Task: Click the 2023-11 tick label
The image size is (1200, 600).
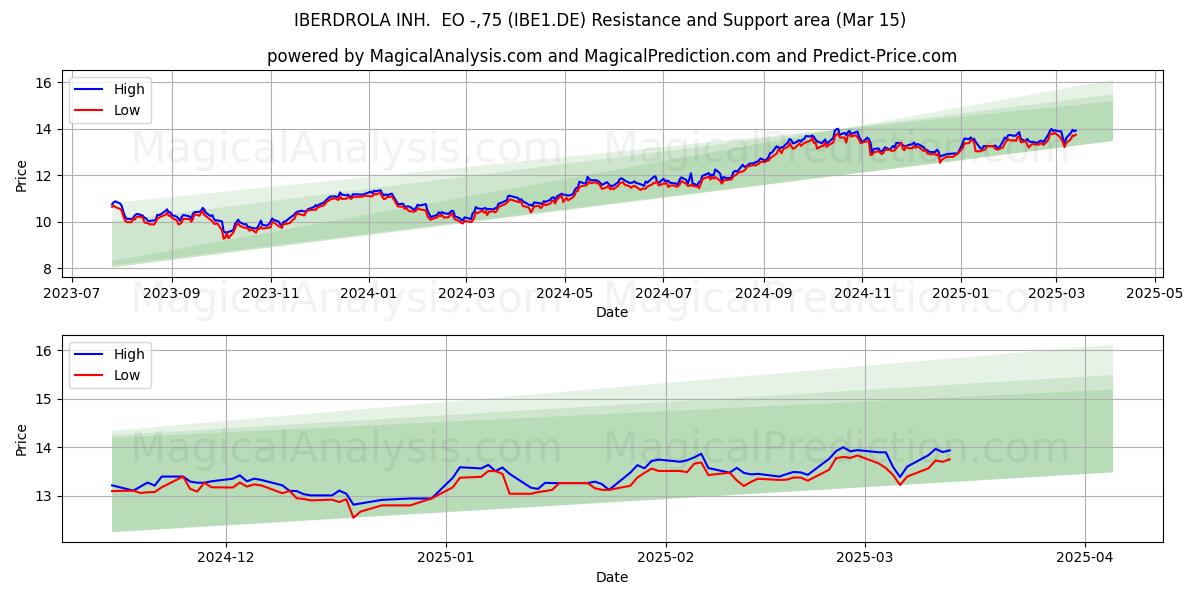Action: click(270, 295)
